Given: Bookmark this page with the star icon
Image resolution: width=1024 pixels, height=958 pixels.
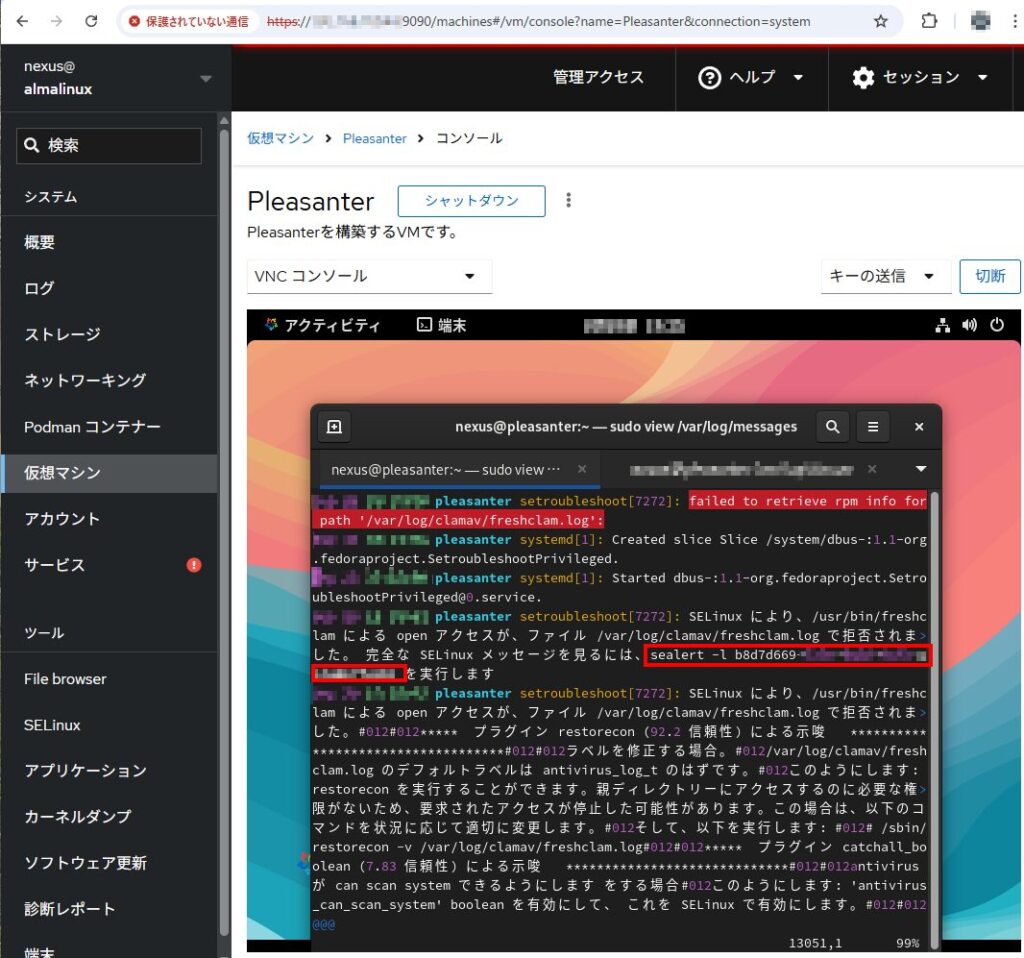Looking at the screenshot, I should pos(881,21).
